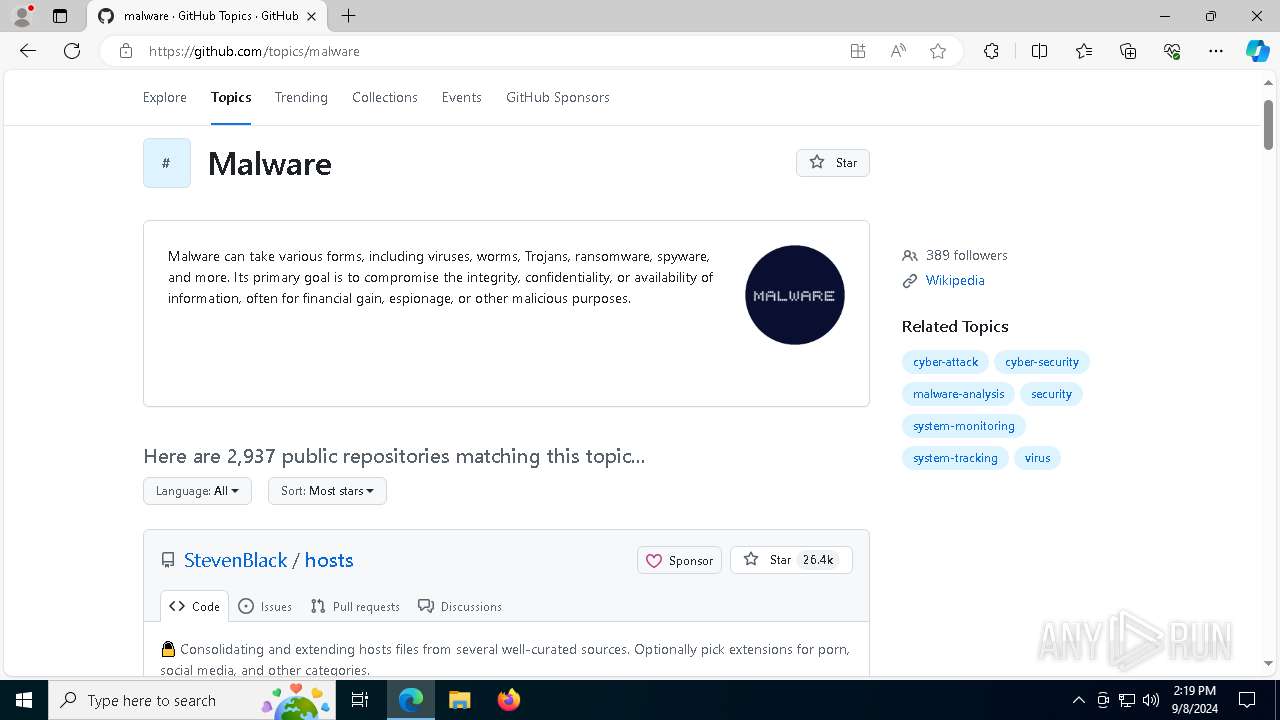
Task: Open Split screen view
Action: [1039, 51]
